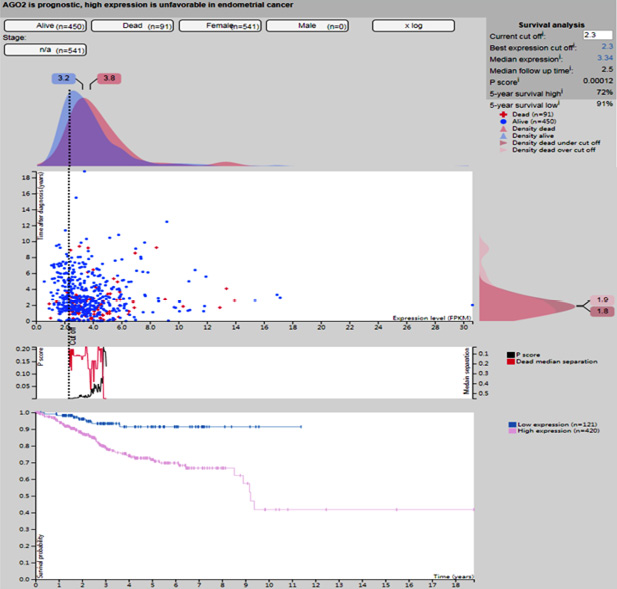Click the Low expression (n=121) legend text
Viewport: 617px width, 589px height.
tap(557, 425)
